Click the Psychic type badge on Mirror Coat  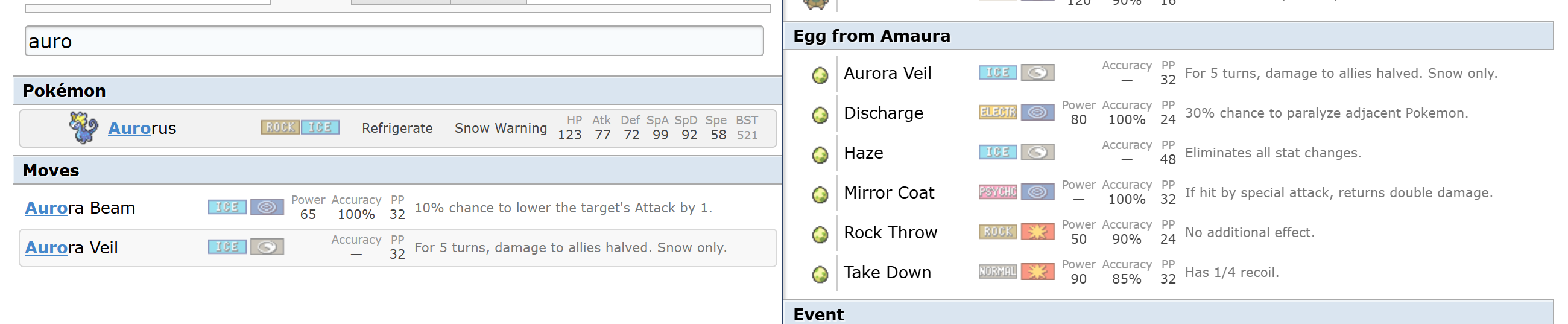tap(997, 192)
